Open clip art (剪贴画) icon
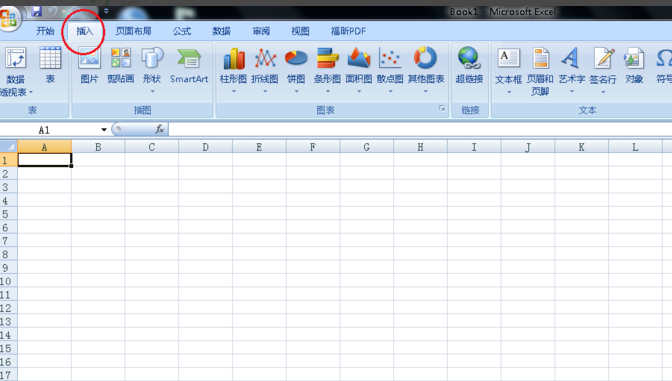The image size is (672, 381). click(x=121, y=59)
